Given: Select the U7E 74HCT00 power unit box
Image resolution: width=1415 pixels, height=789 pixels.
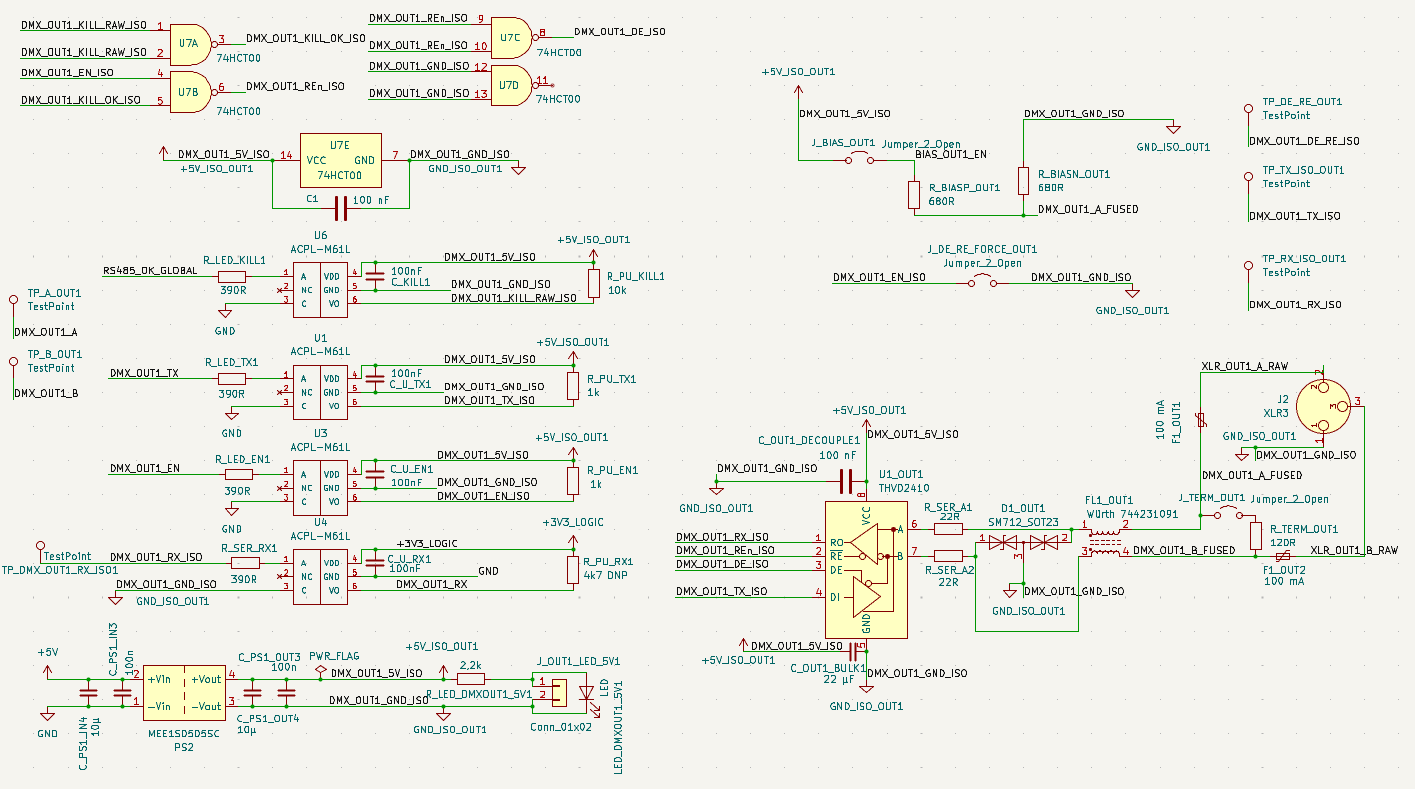Looking at the screenshot, I should tap(340, 160).
